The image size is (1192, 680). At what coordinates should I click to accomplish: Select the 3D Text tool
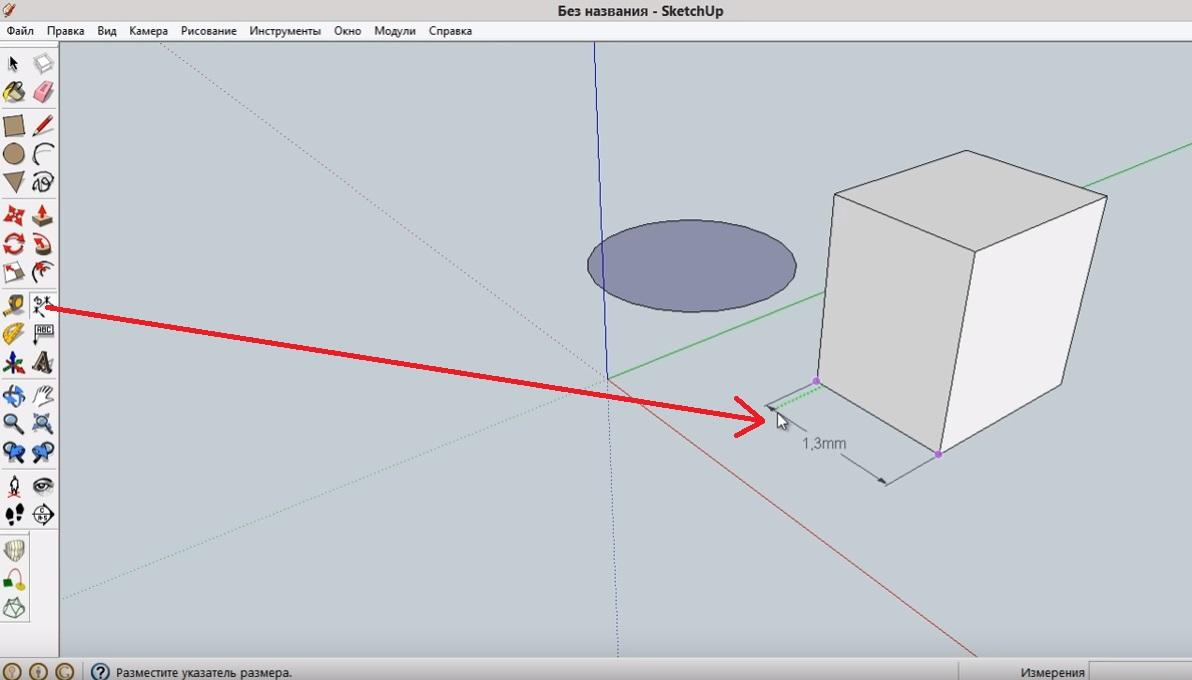coord(43,362)
